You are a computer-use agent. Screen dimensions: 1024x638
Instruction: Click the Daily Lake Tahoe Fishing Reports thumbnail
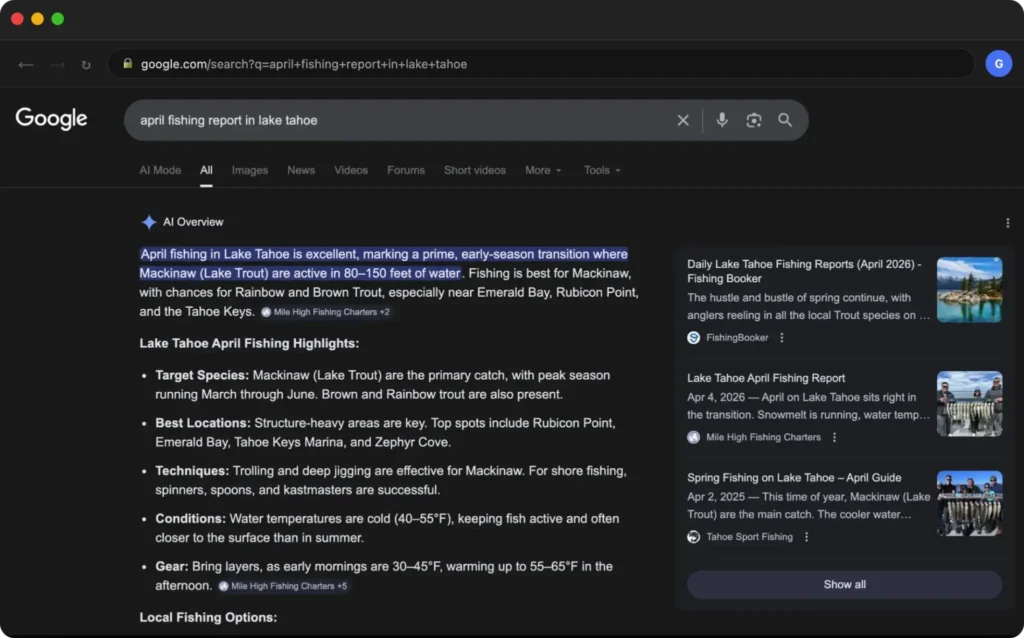pyautogui.click(x=969, y=289)
